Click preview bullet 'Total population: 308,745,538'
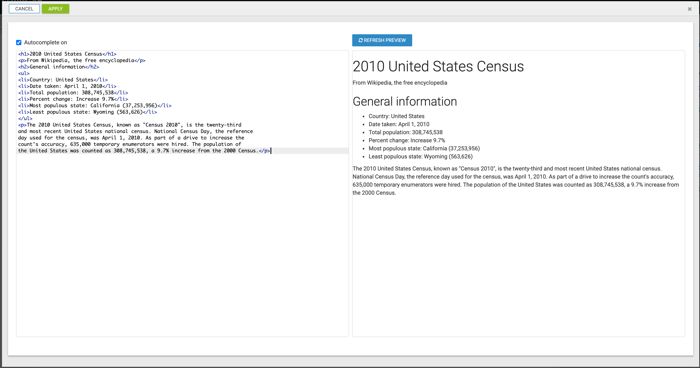The image size is (700, 368). click(x=405, y=132)
